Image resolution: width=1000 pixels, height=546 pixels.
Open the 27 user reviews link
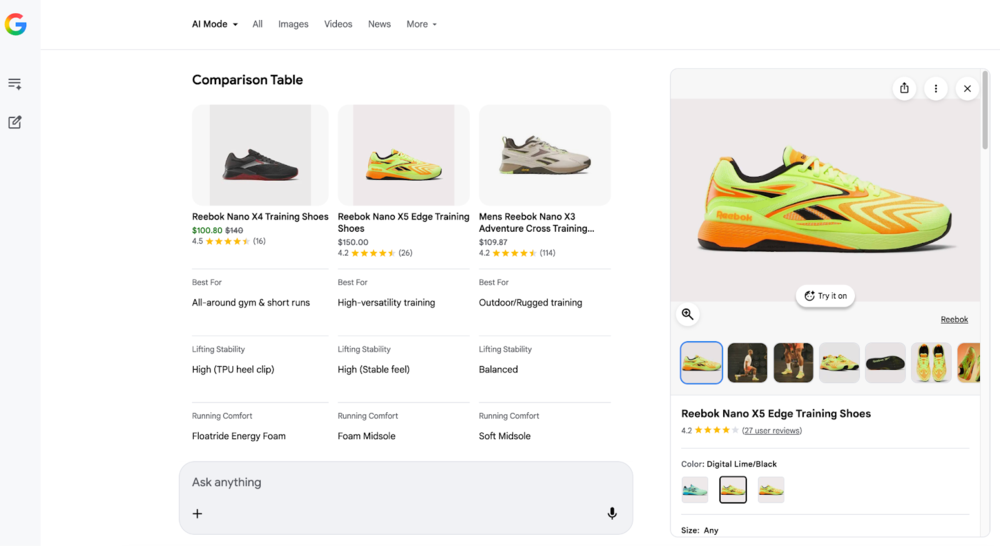click(x=772, y=431)
